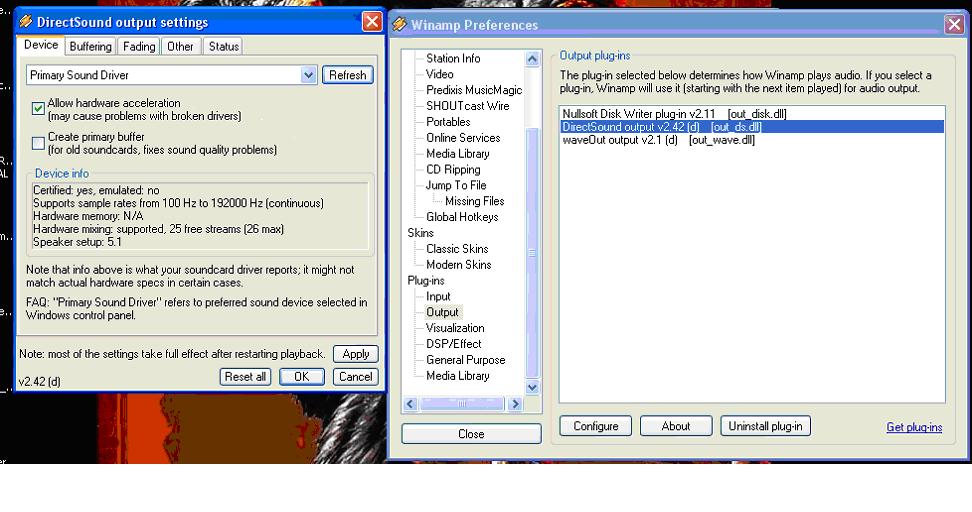
Task: Click the Reset all button
Action: 245,377
